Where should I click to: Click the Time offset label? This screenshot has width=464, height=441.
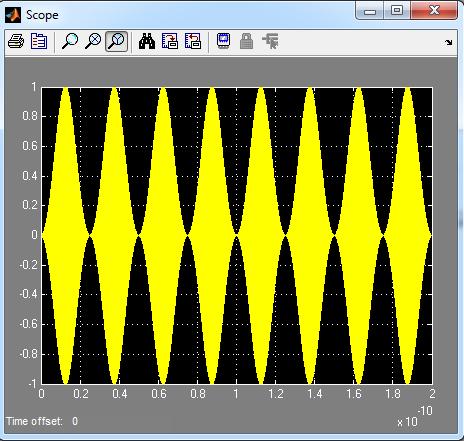point(34,421)
